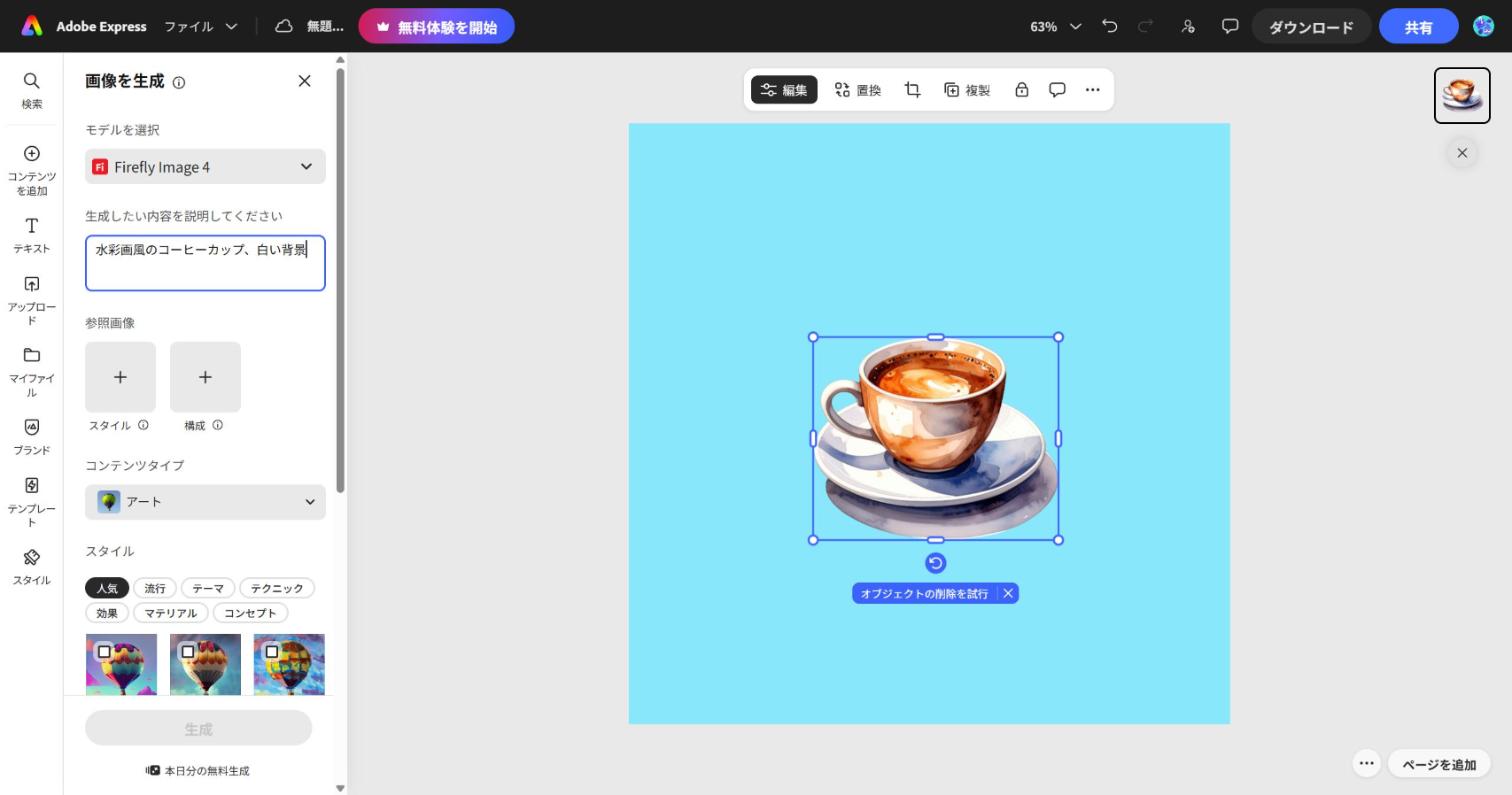Select the テキスト tool in sidebar

click(32, 235)
